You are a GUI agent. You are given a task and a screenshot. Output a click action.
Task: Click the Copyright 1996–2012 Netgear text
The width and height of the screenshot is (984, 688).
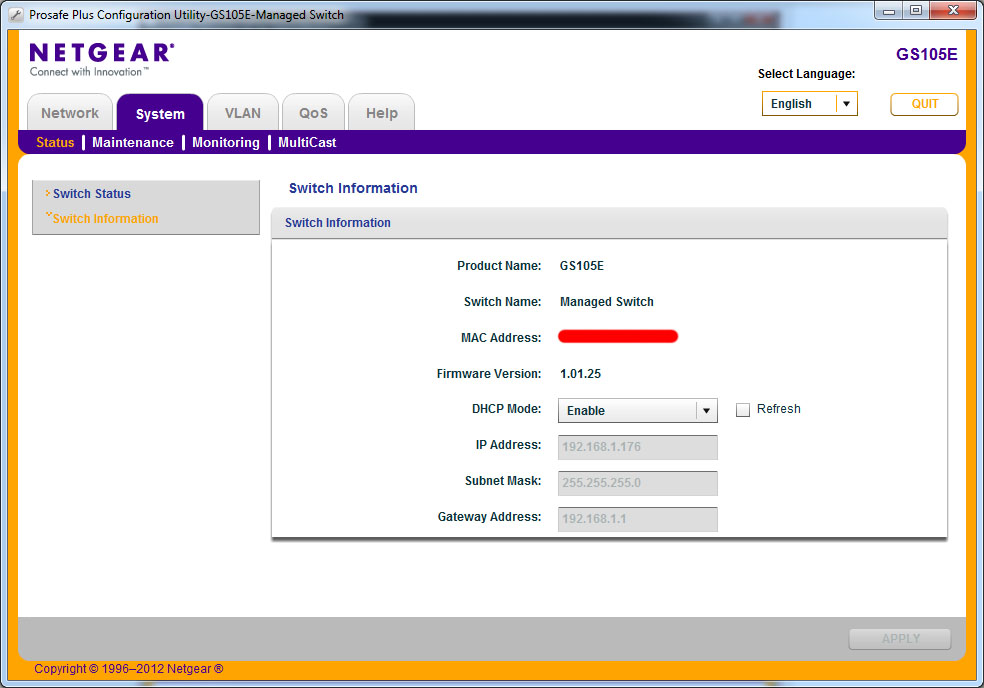[x=129, y=669]
